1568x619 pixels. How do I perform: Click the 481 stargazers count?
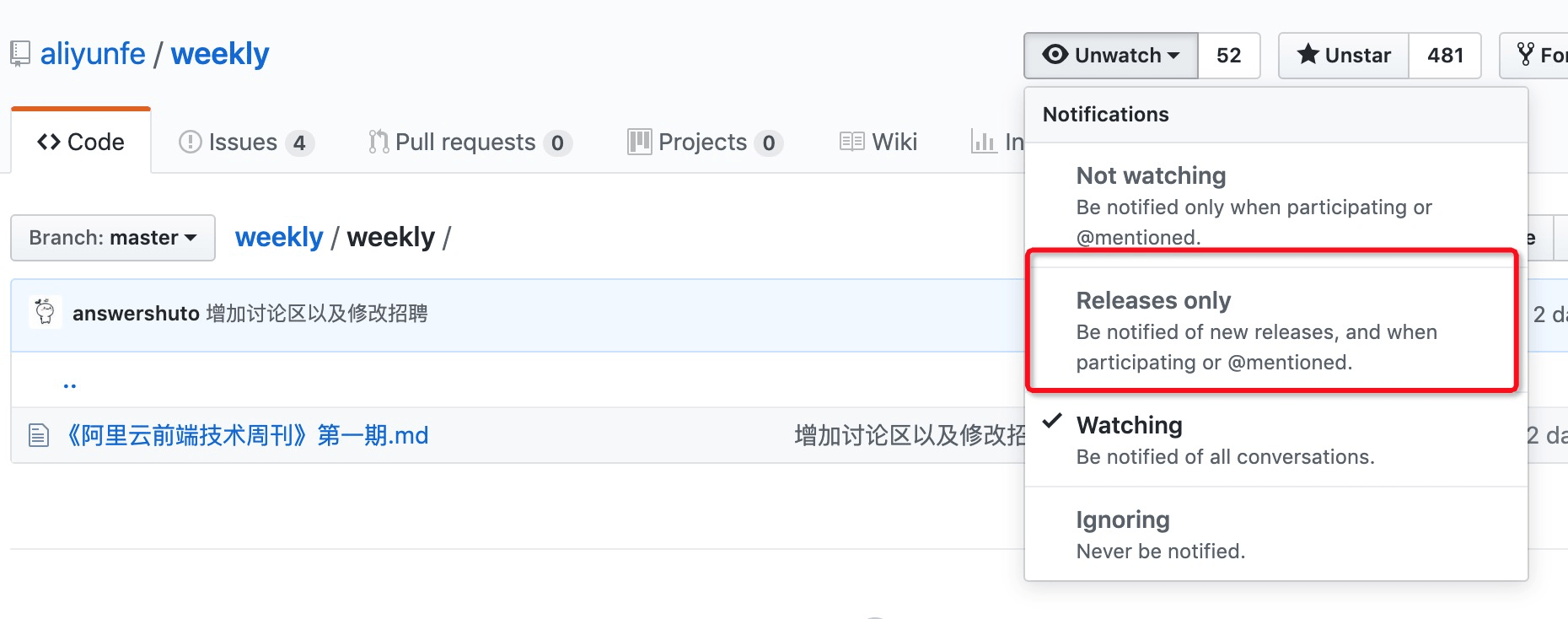pyautogui.click(x=1445, y=56)
